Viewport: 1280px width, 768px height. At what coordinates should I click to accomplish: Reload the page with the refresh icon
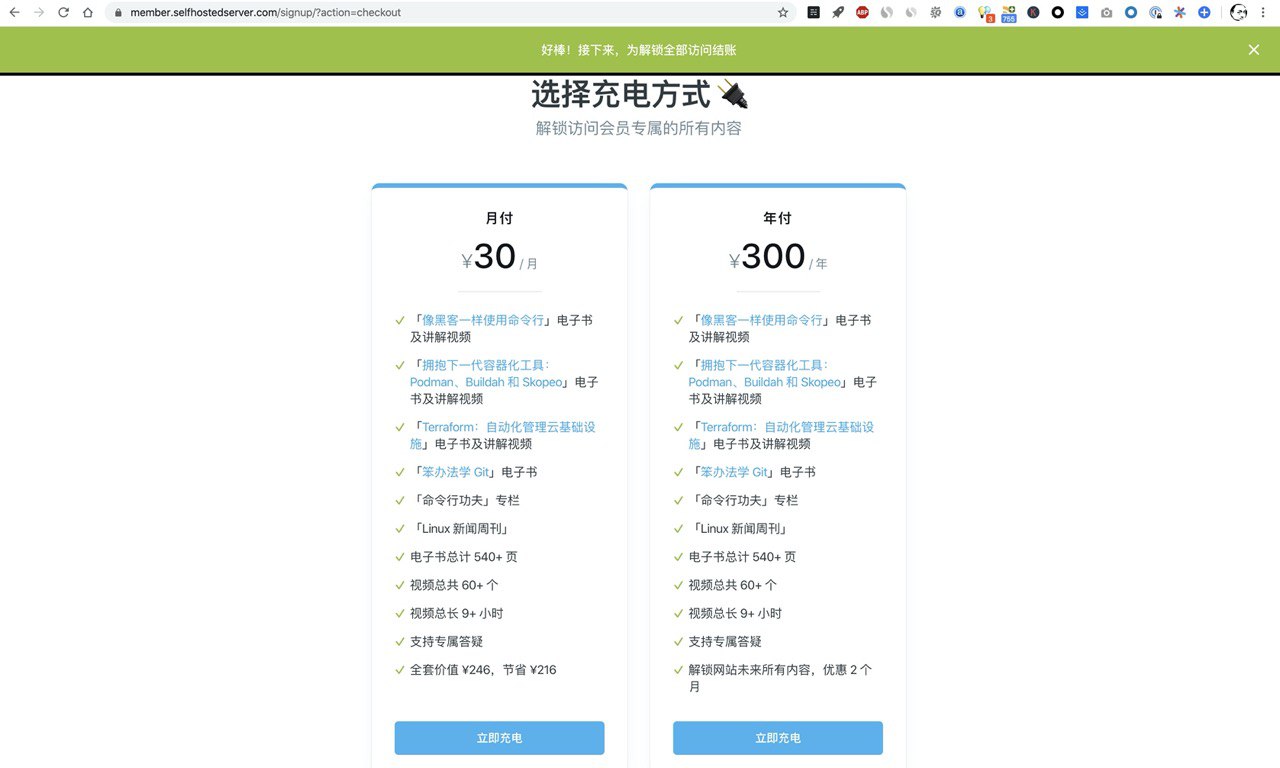(63, 13)
